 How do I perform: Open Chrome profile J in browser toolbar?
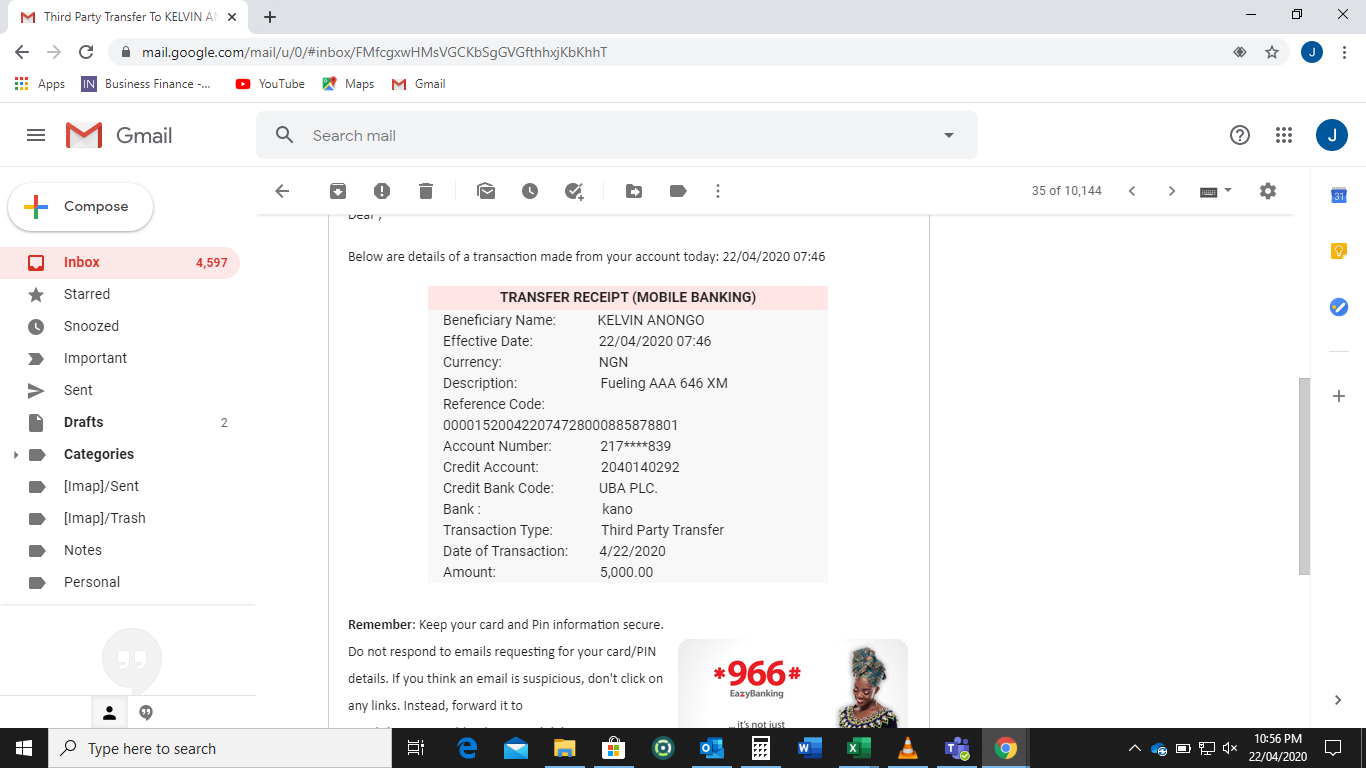(1312, 52)
